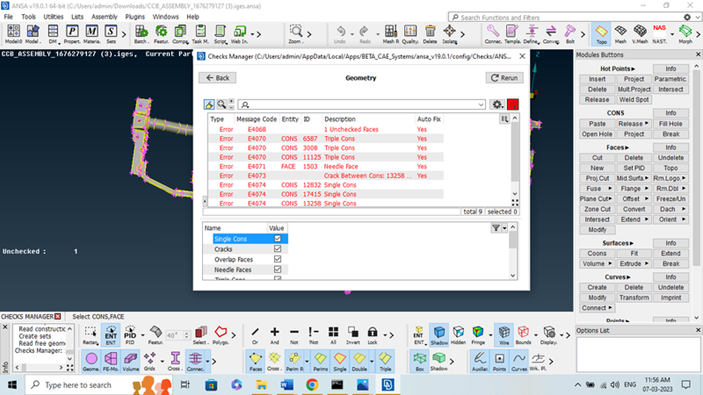This screenshot has height=395, width=703.
Task: Toggle the Overlap Faces checkbox
Action: (x=278, y=259)
